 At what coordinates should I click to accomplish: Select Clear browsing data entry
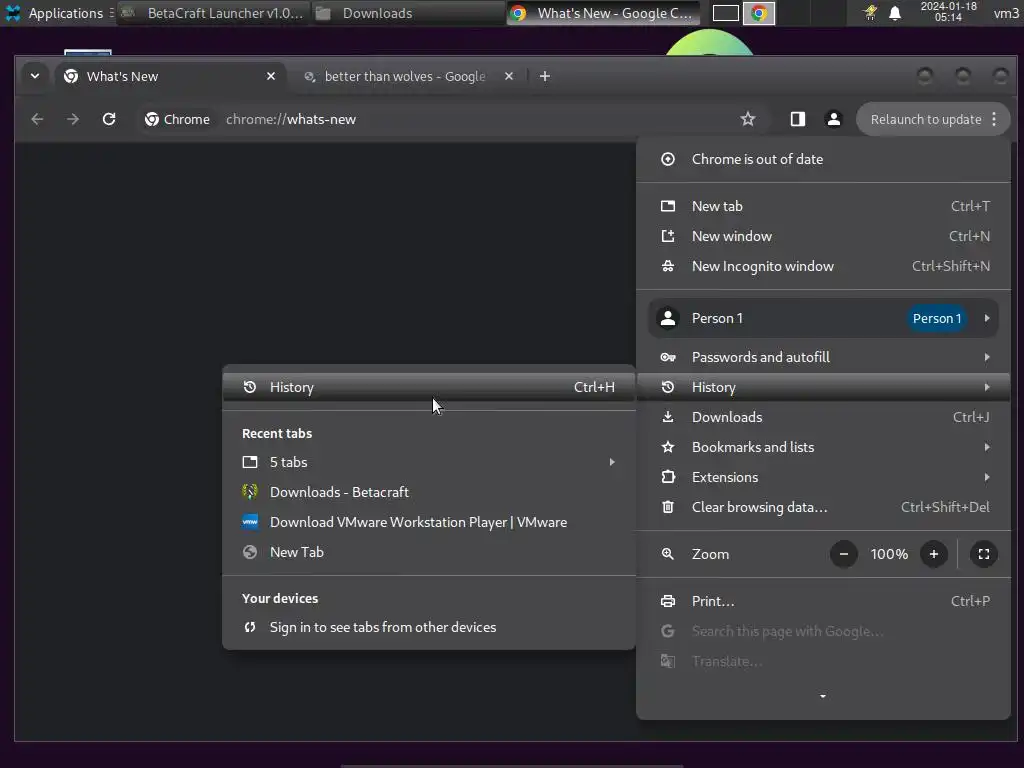click(824, 507)
